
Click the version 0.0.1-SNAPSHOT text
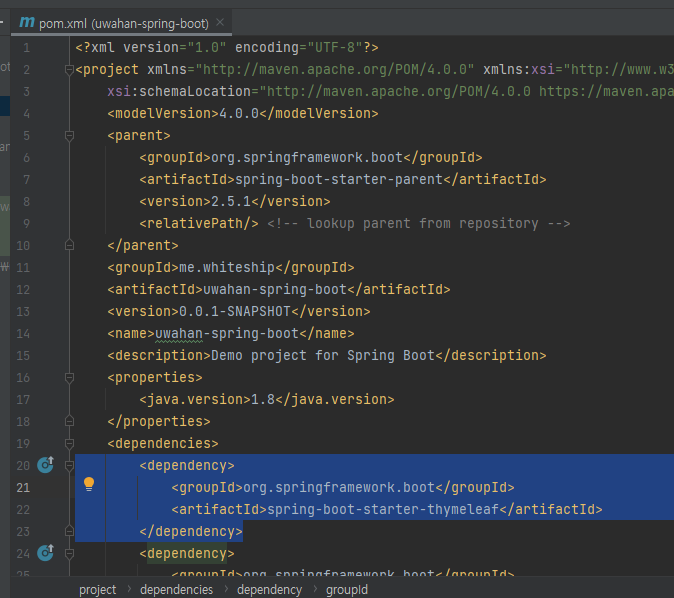235,311
